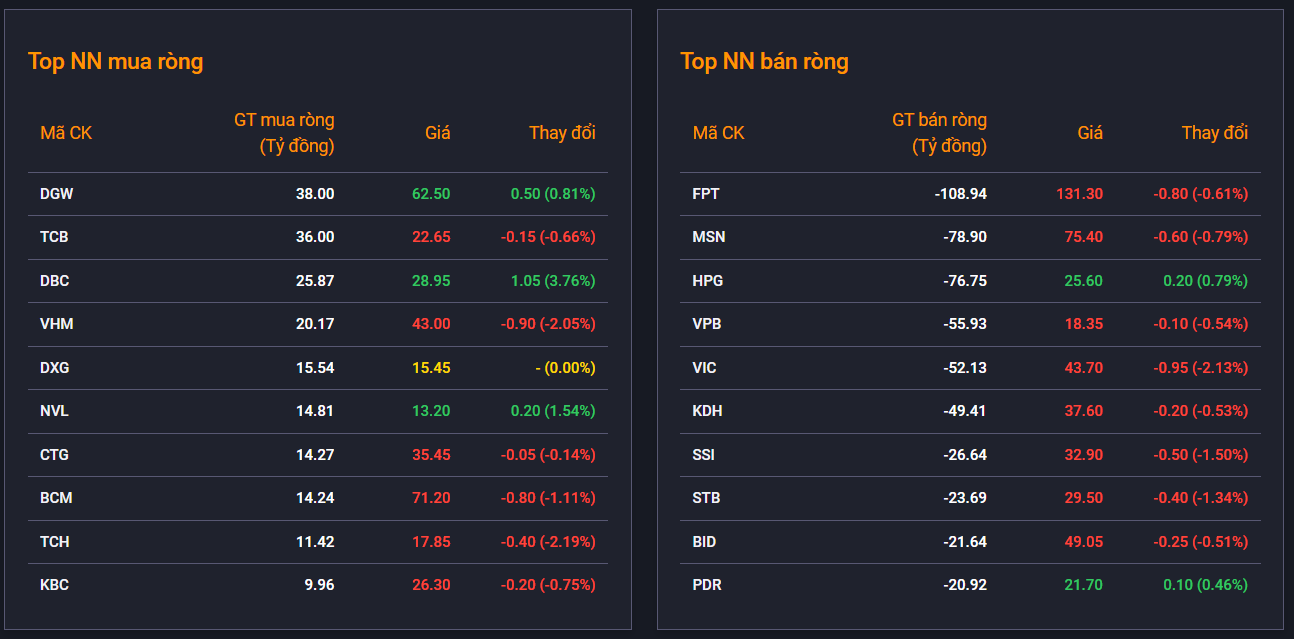Click Mã CK header in buy table
Viewport: 1294px width, 639px height.
(66, 133)
